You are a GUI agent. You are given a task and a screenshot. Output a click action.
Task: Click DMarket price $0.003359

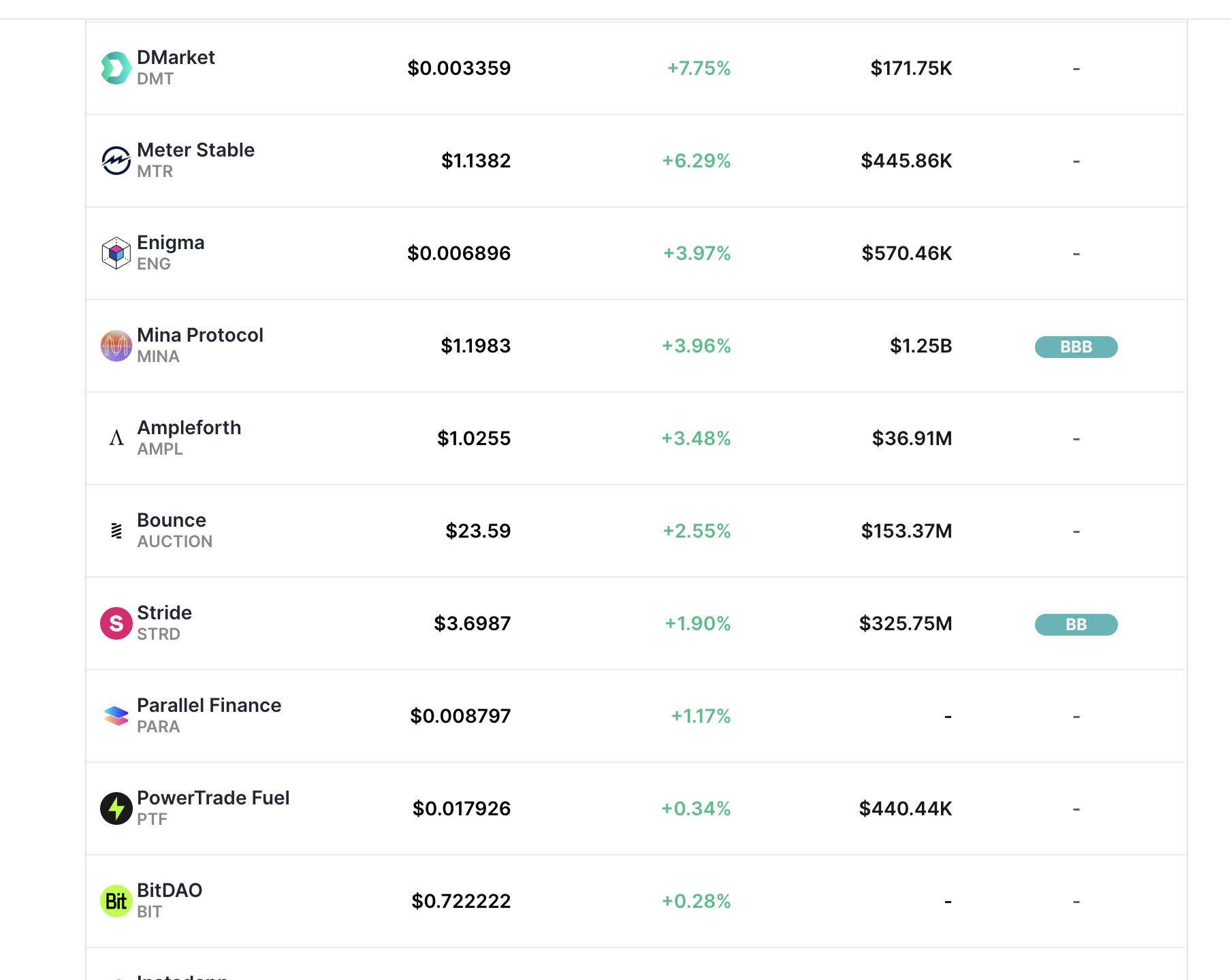tap(459, 68)
